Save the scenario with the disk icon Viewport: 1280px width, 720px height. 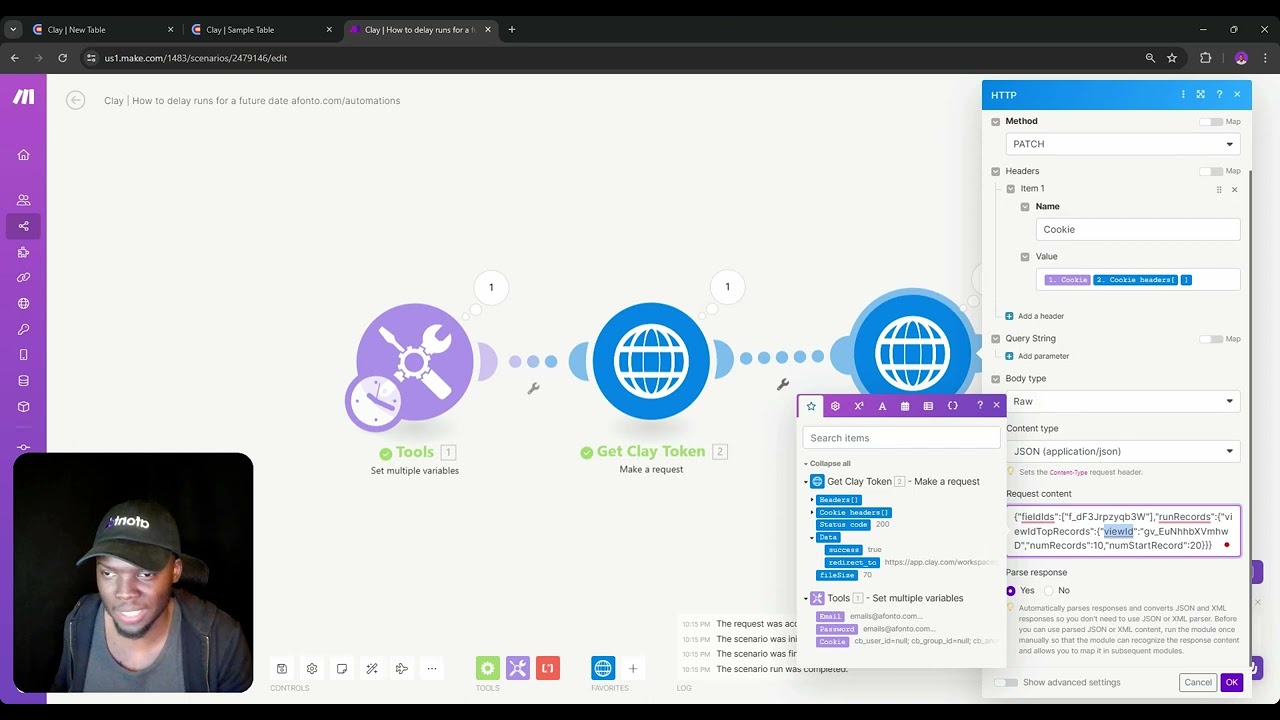click(282, 668)
